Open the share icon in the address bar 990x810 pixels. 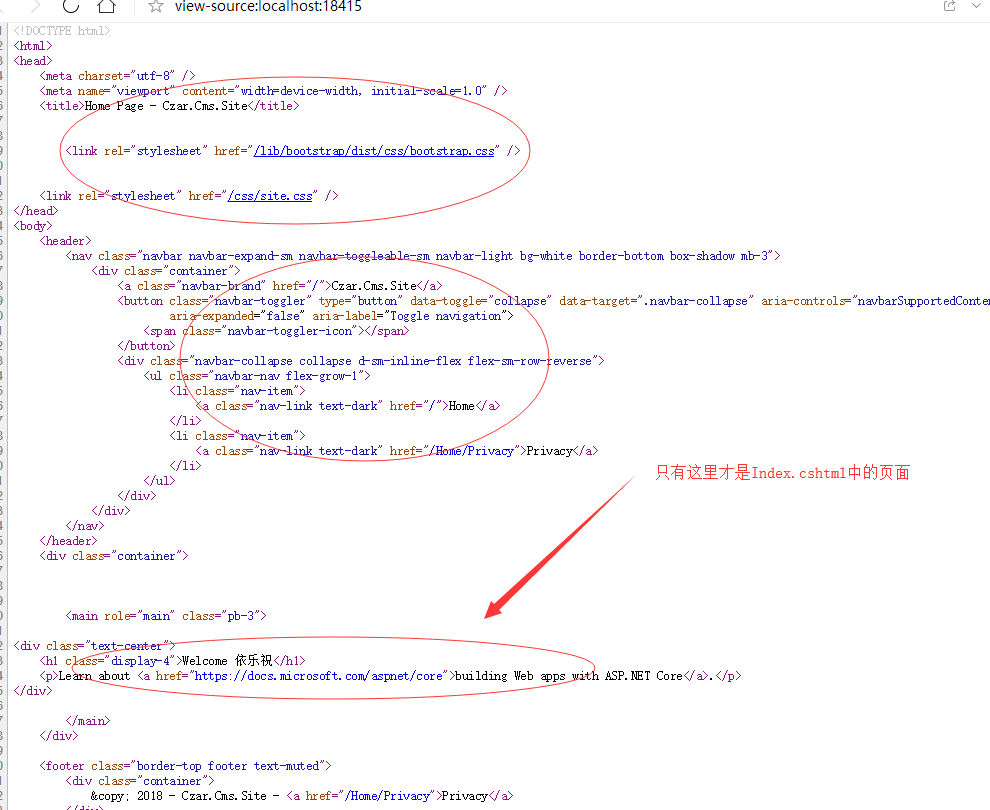click(x=949, y=6)
